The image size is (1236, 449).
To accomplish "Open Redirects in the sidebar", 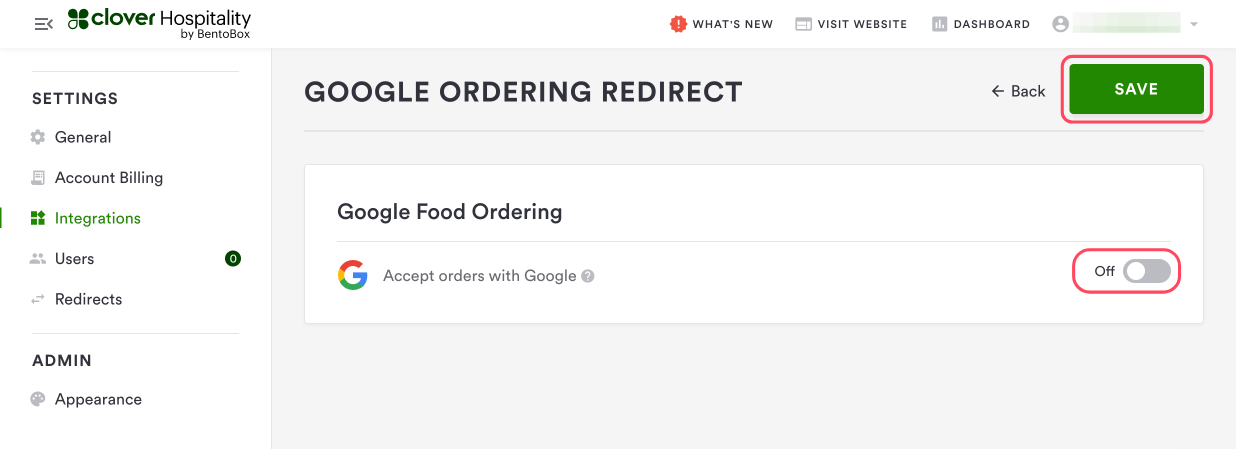I will [89, 299].
